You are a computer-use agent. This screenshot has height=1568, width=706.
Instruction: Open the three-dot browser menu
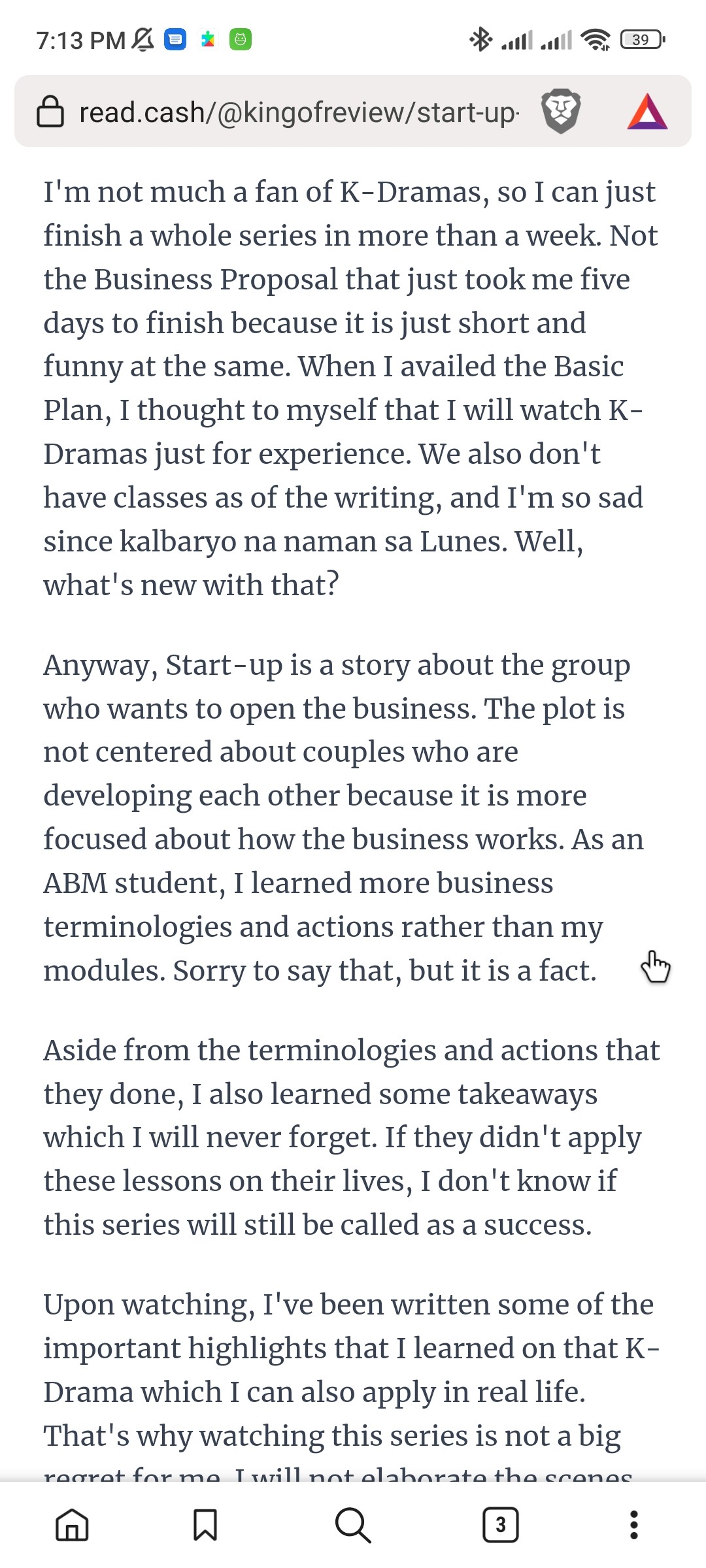(x=633, y=1525)
